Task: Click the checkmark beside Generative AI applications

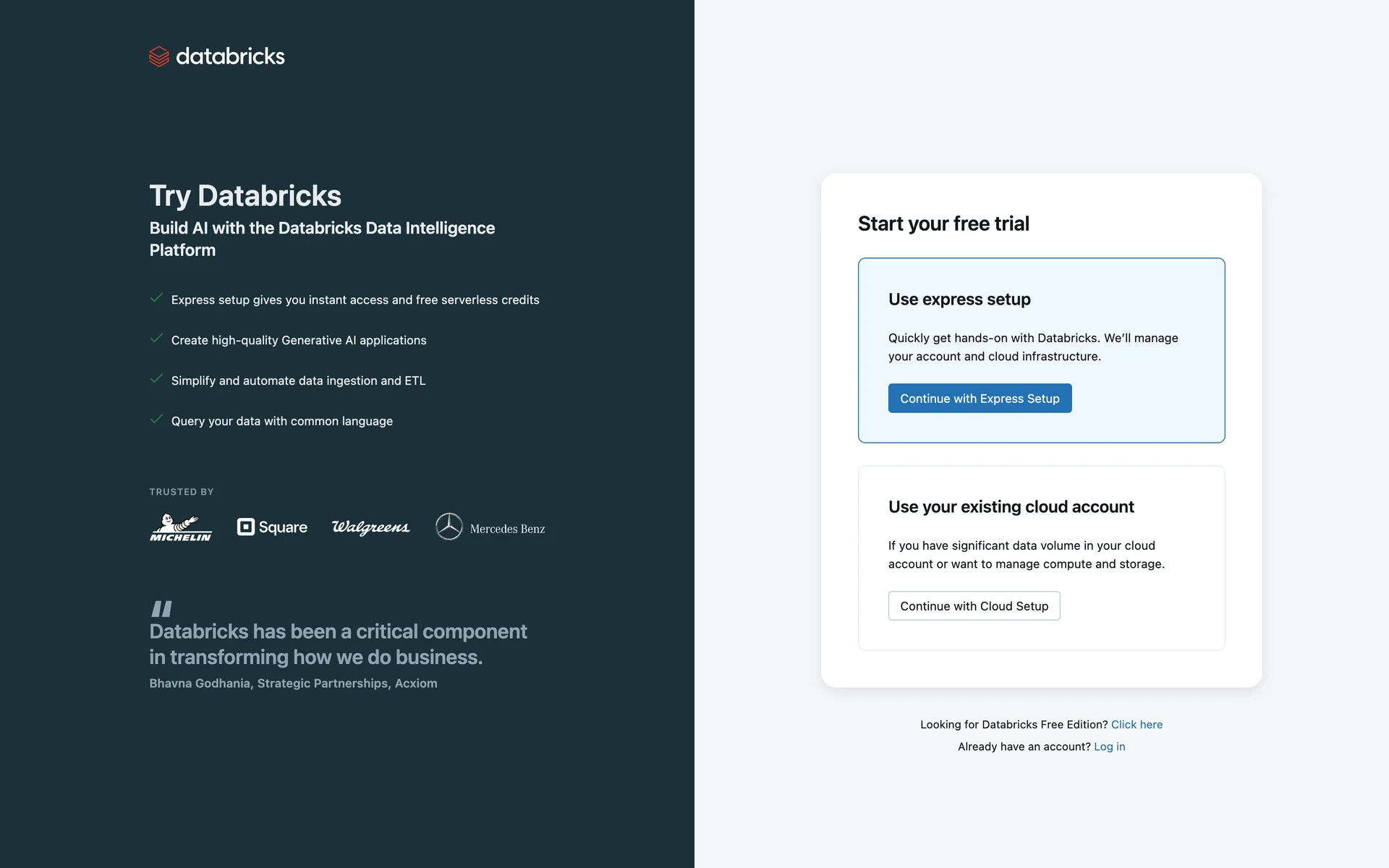Action: coord(156,339)
